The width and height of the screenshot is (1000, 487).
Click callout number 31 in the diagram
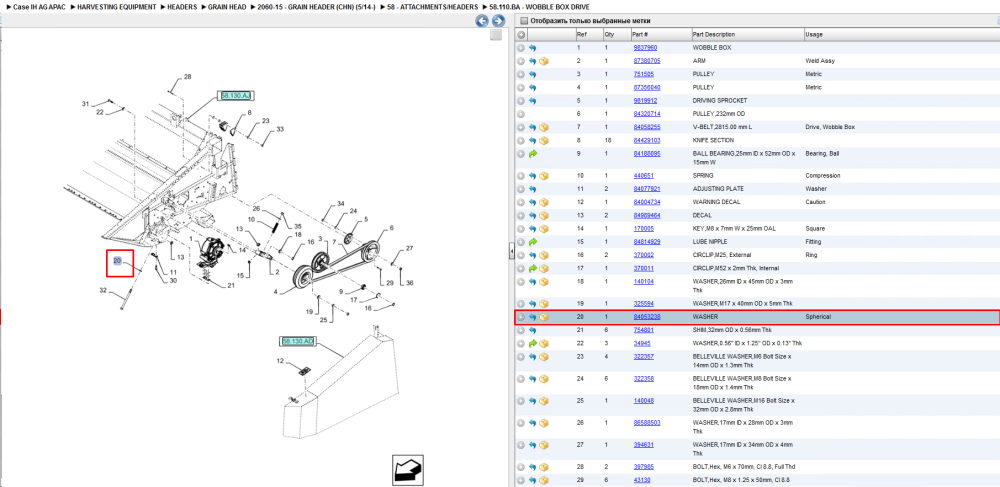coord(85,103)
